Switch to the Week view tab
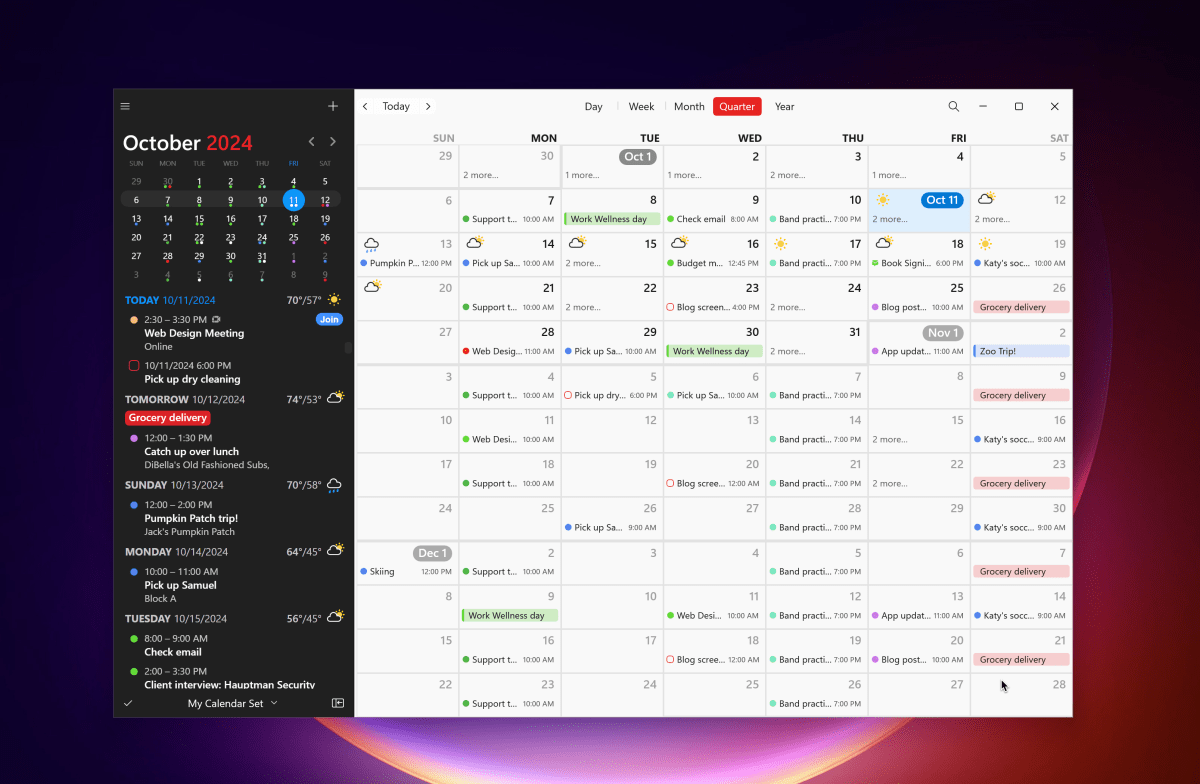Viewport: 1200px width, 784px height. (641, 106)
